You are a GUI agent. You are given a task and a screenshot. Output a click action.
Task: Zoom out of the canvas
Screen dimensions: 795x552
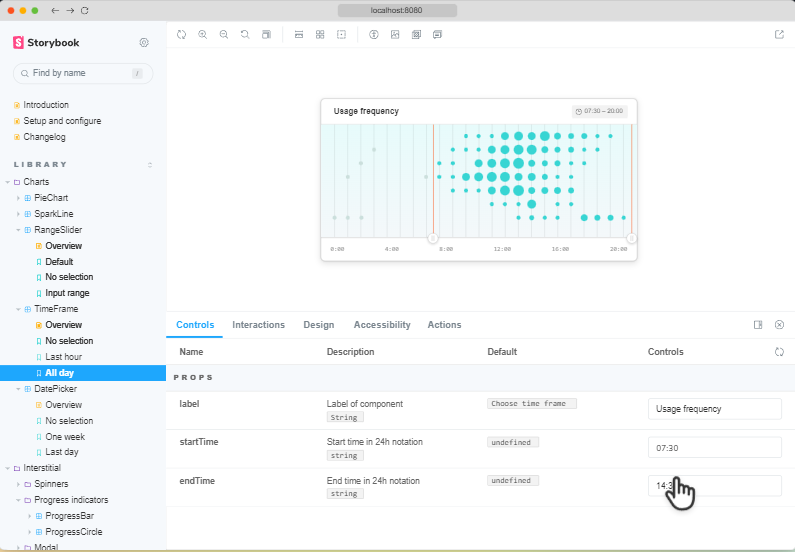point(224,34)
